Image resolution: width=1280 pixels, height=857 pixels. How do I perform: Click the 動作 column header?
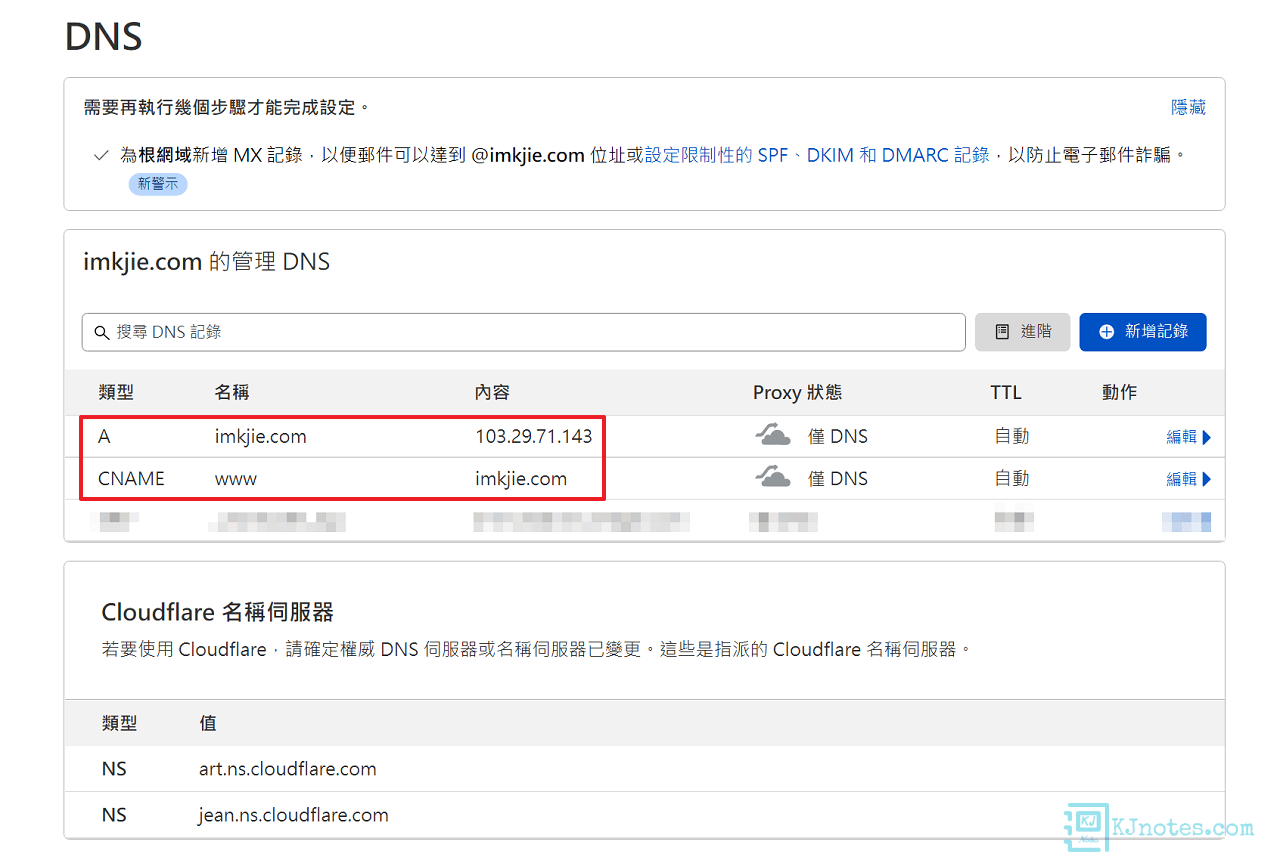(x=1120, y=393)
